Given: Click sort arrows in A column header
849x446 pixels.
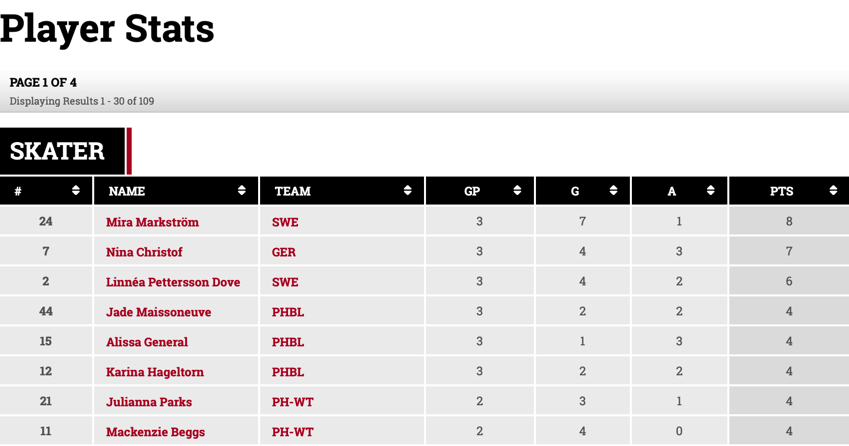Looking at the screenshot, I should click(711, 191).
